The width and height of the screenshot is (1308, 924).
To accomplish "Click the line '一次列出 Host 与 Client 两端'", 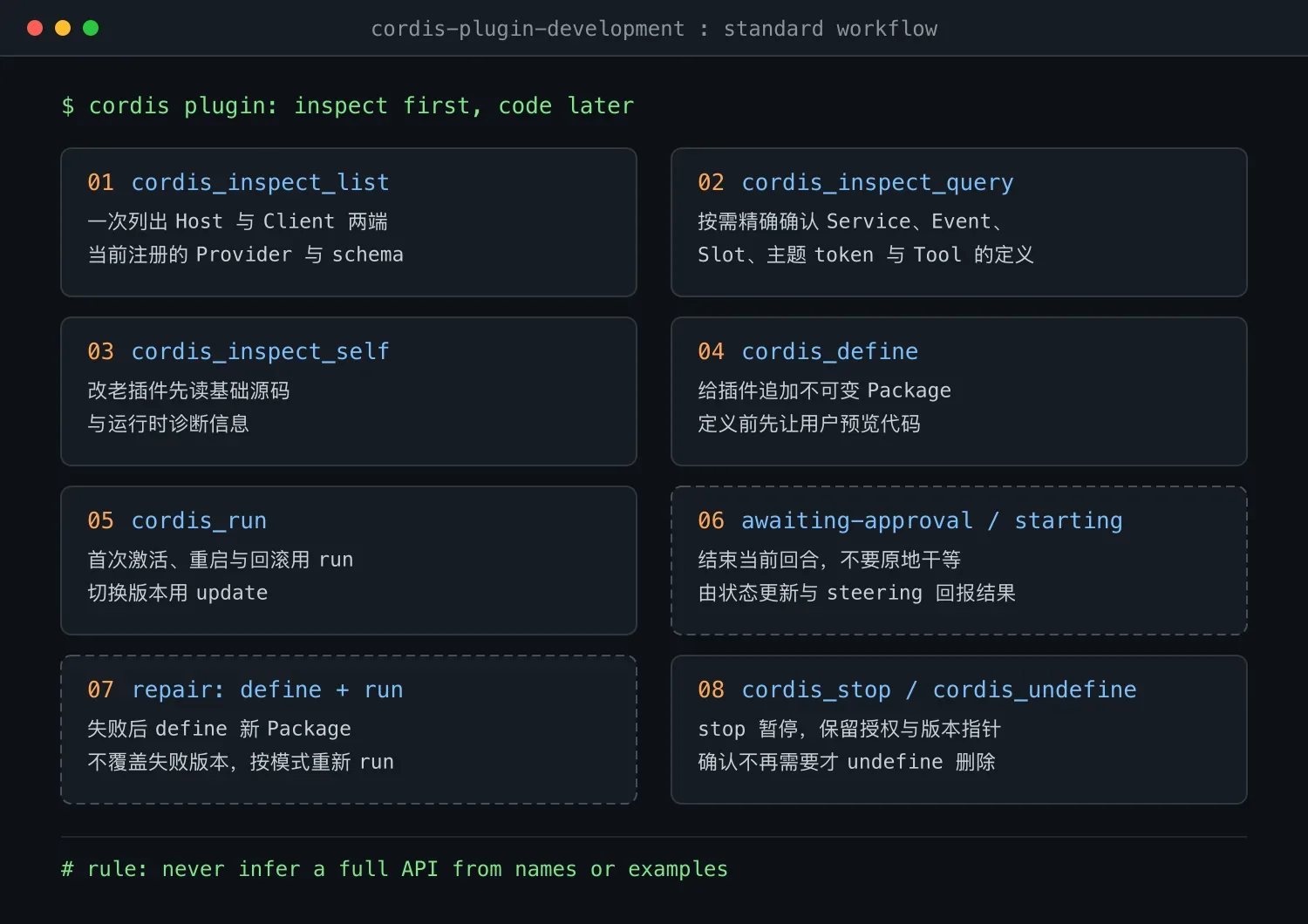I will 238,221.
